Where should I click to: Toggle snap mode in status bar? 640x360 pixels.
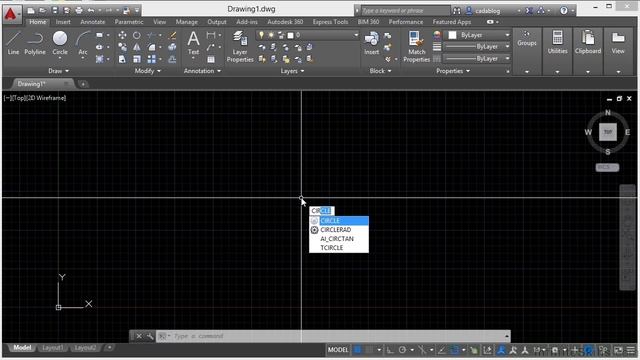point(369,350)
